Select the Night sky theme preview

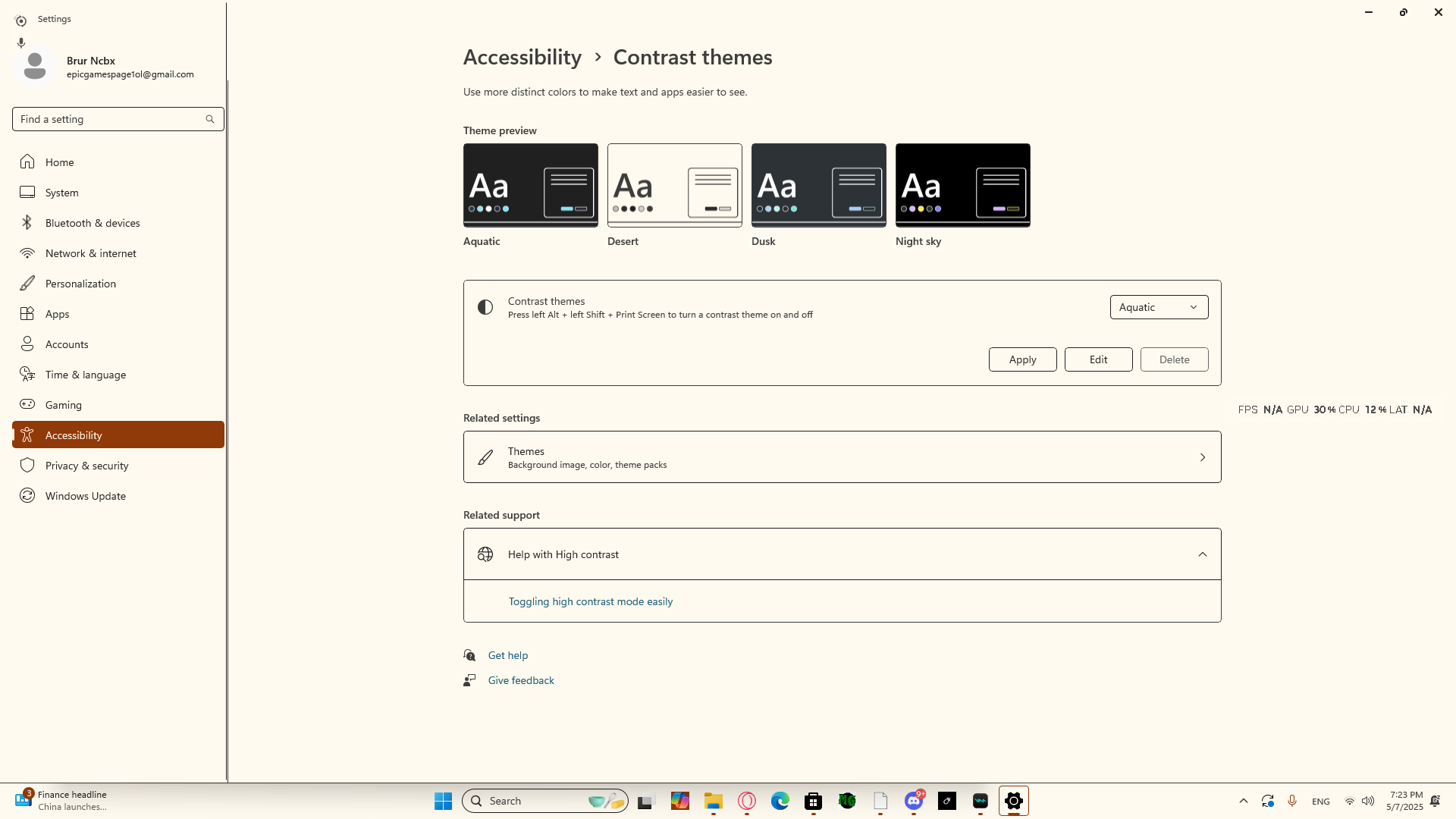coord(962,185)
